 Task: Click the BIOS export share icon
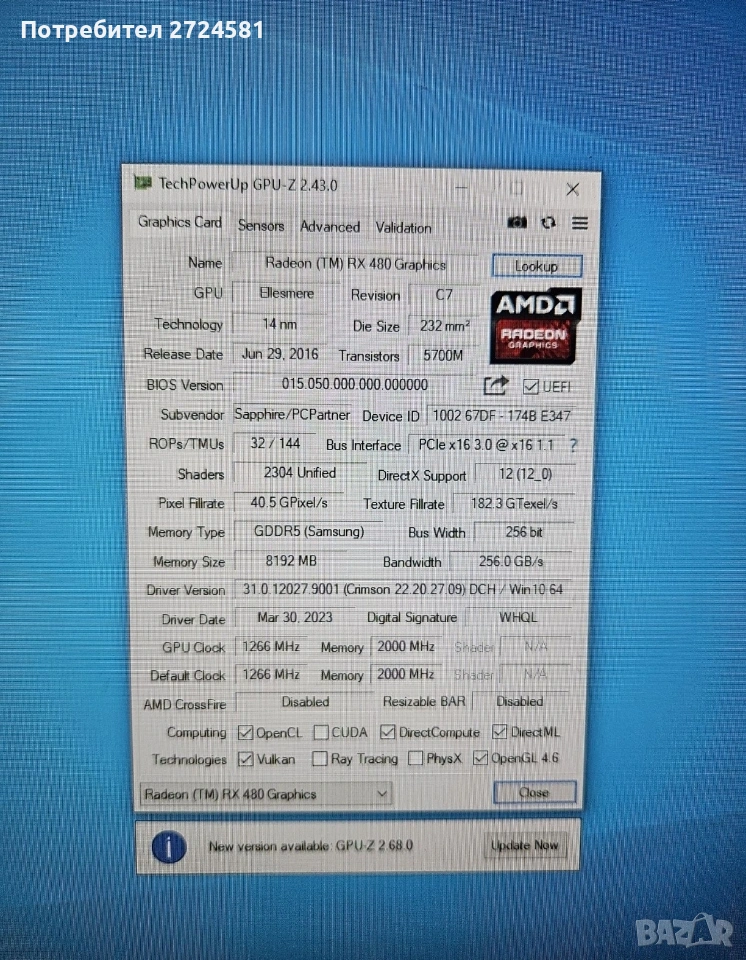[x=496, y=385]
